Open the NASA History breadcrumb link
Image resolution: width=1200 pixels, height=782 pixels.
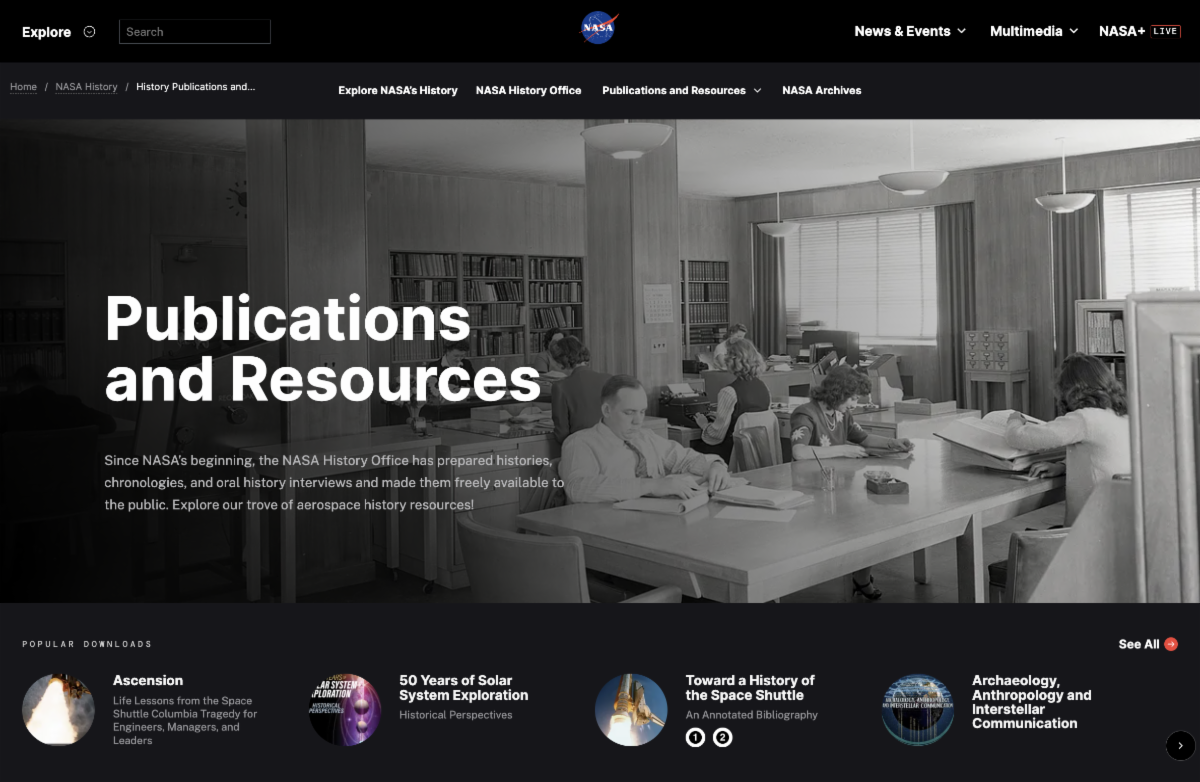coord(86,87)
